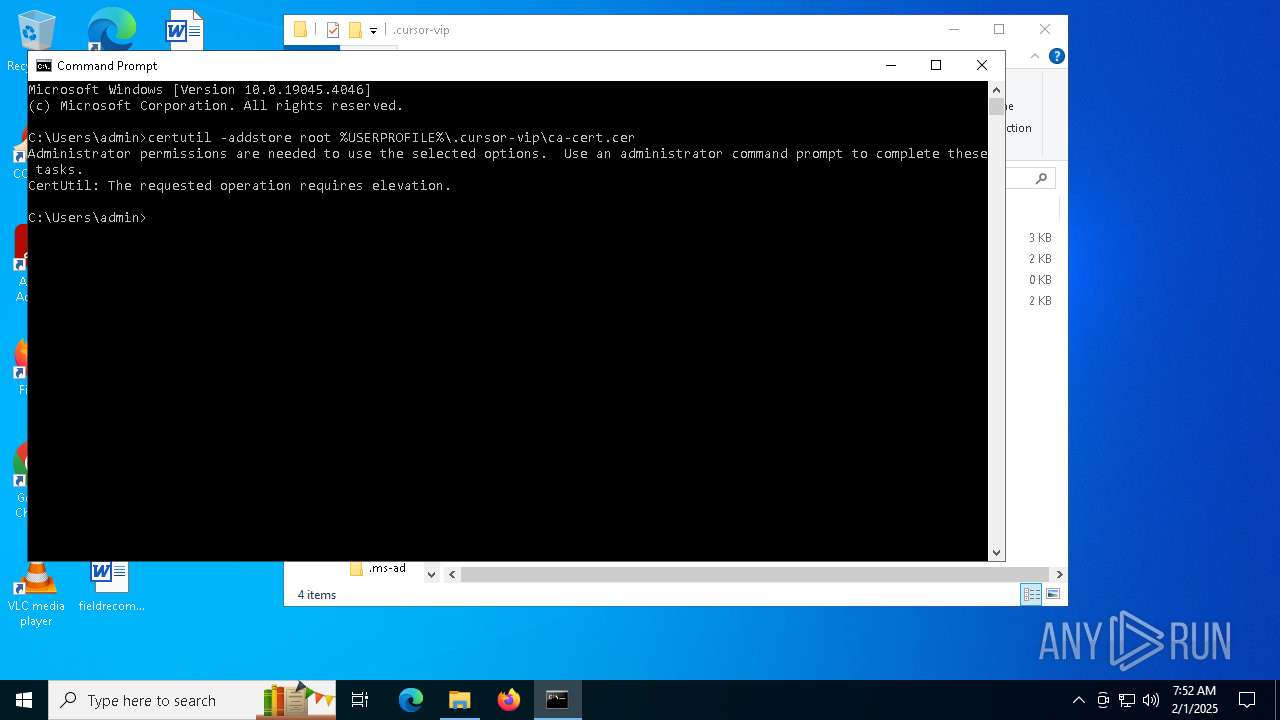Switch Explorer to Large icons view
This screenshot has height=720, width=1280.
tap(1052, 594)
